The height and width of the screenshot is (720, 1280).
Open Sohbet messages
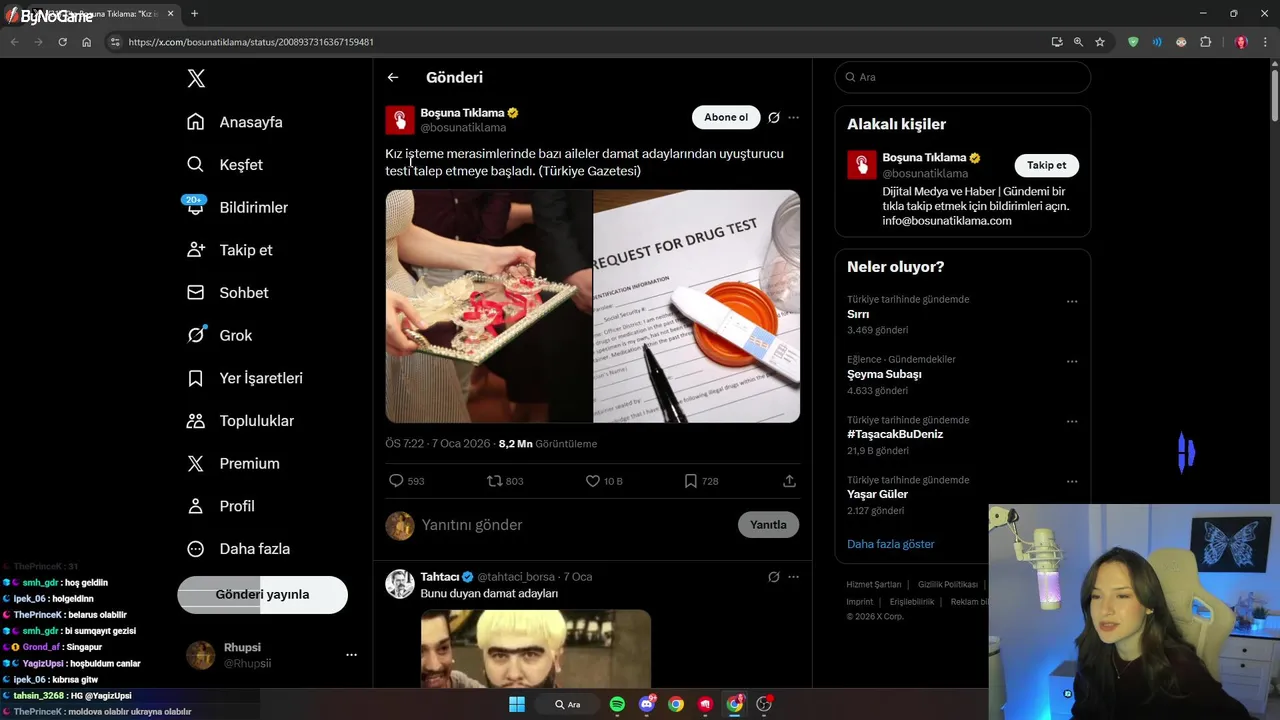point(228,293)
